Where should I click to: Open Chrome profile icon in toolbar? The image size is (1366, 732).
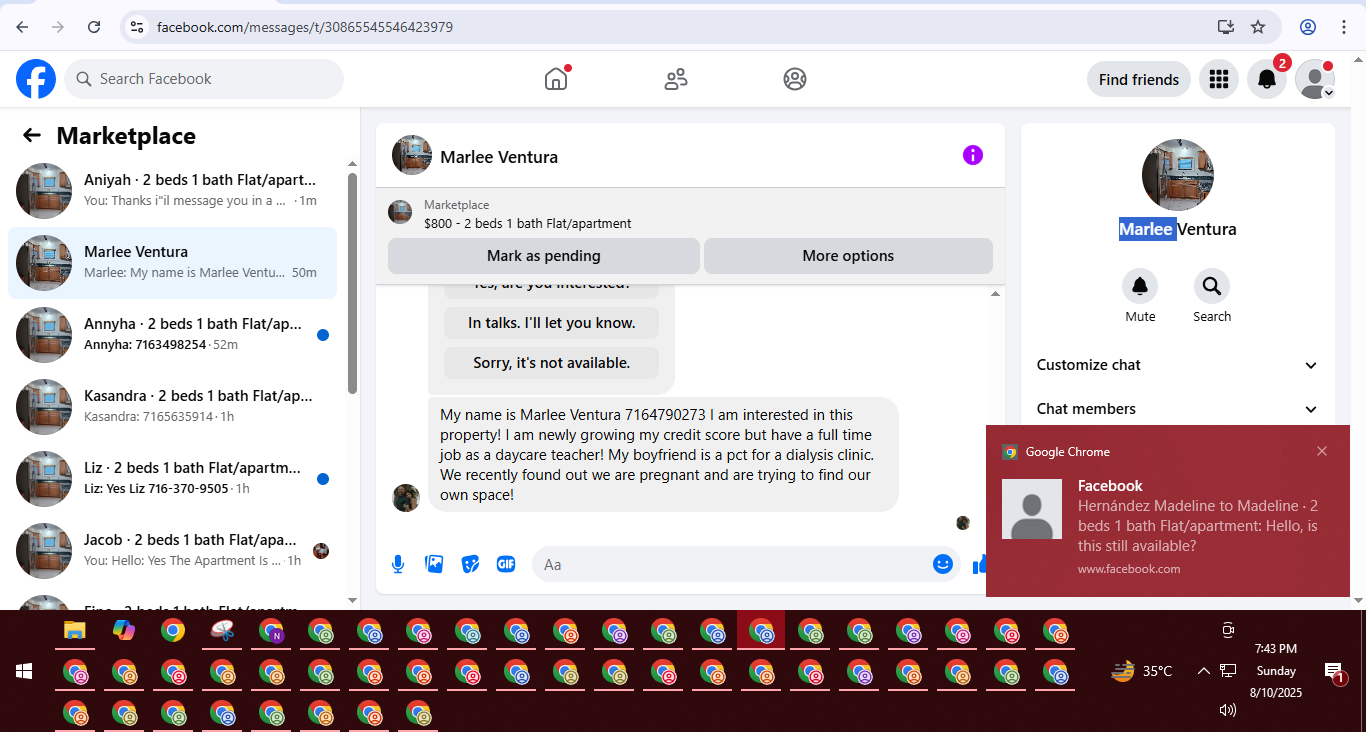click(1308, 27)
